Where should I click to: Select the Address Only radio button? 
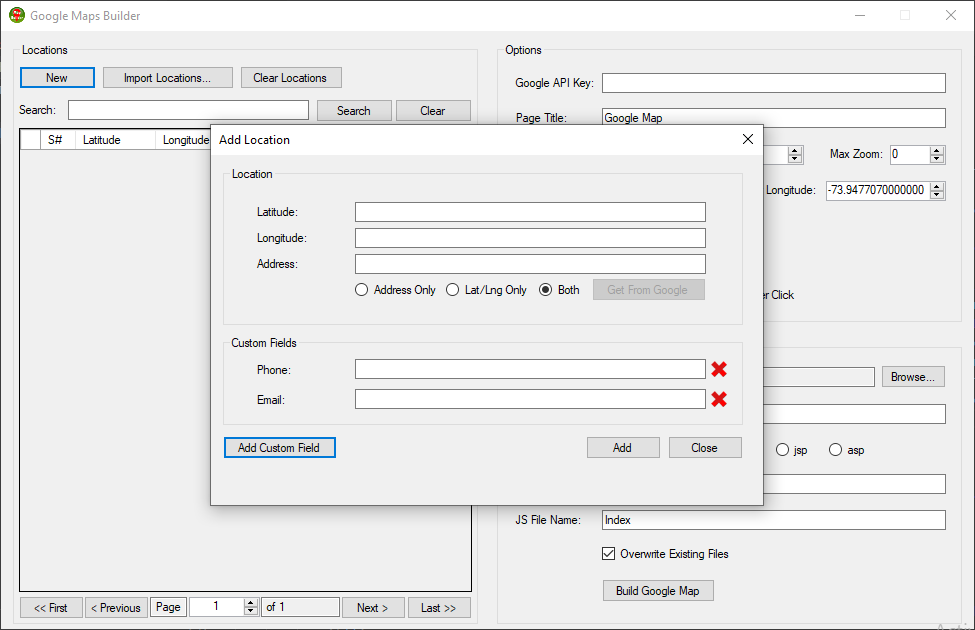(361, 289)
